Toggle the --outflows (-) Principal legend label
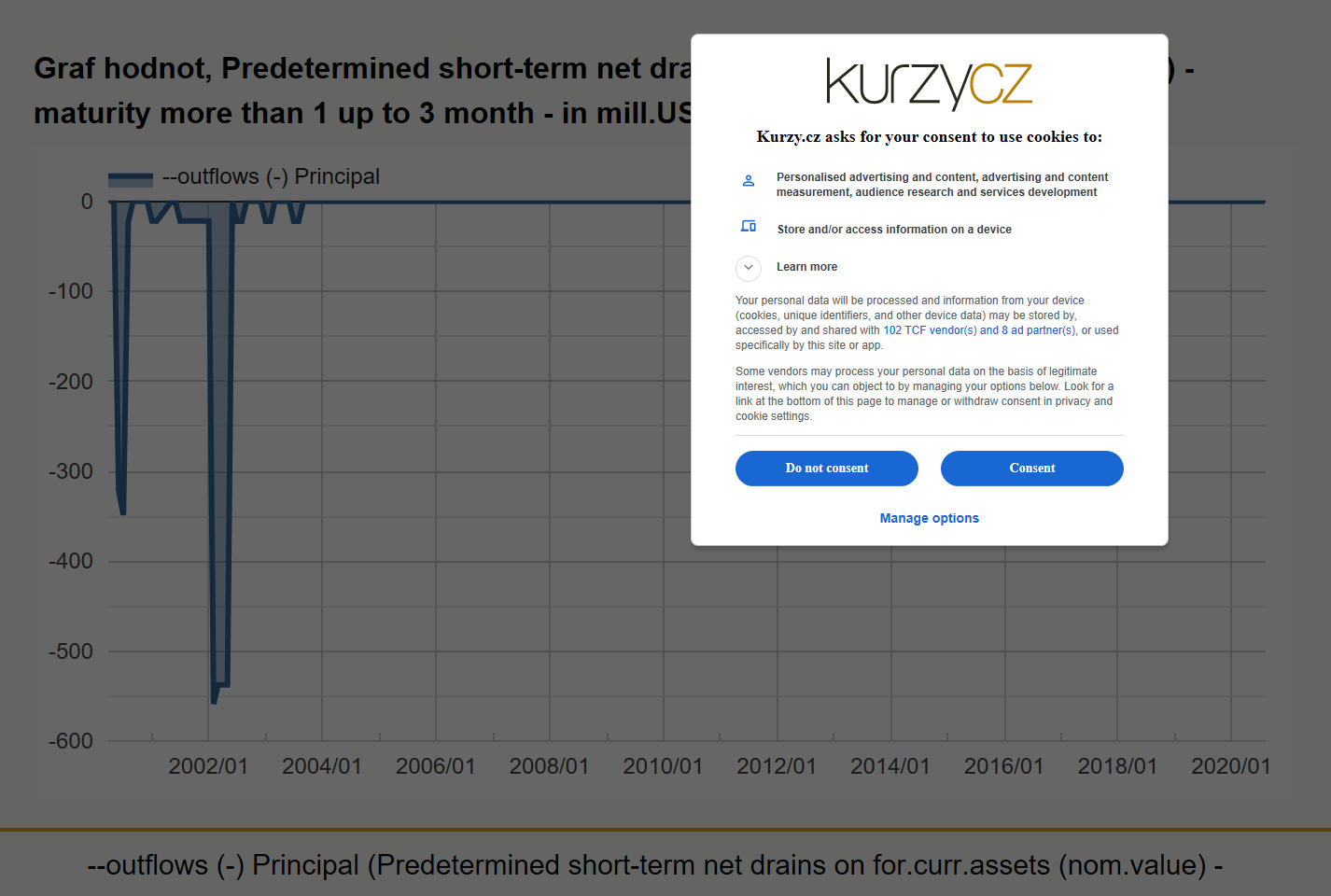The width and height of the screenshot is (1331, 896). [271, 176]
